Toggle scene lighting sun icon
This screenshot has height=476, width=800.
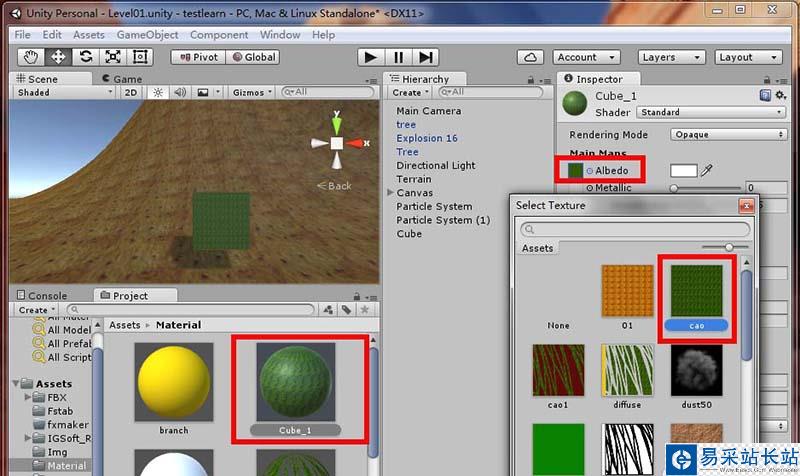tap(158, 92)
